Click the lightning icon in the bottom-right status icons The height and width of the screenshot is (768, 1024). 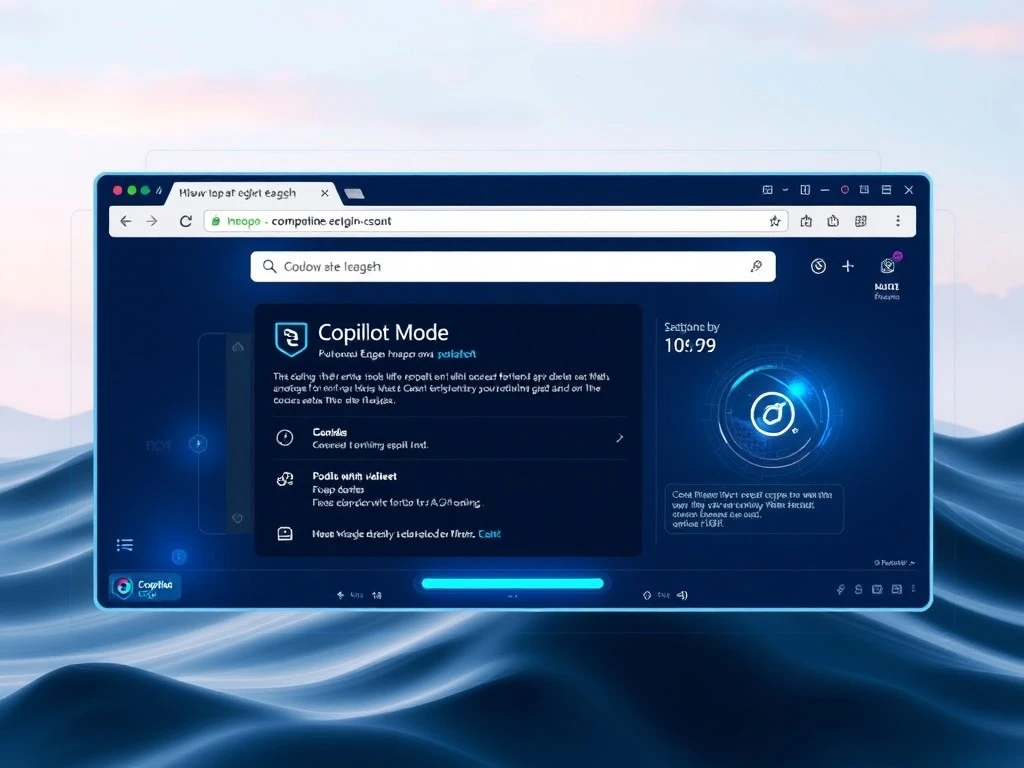(840, 589)
